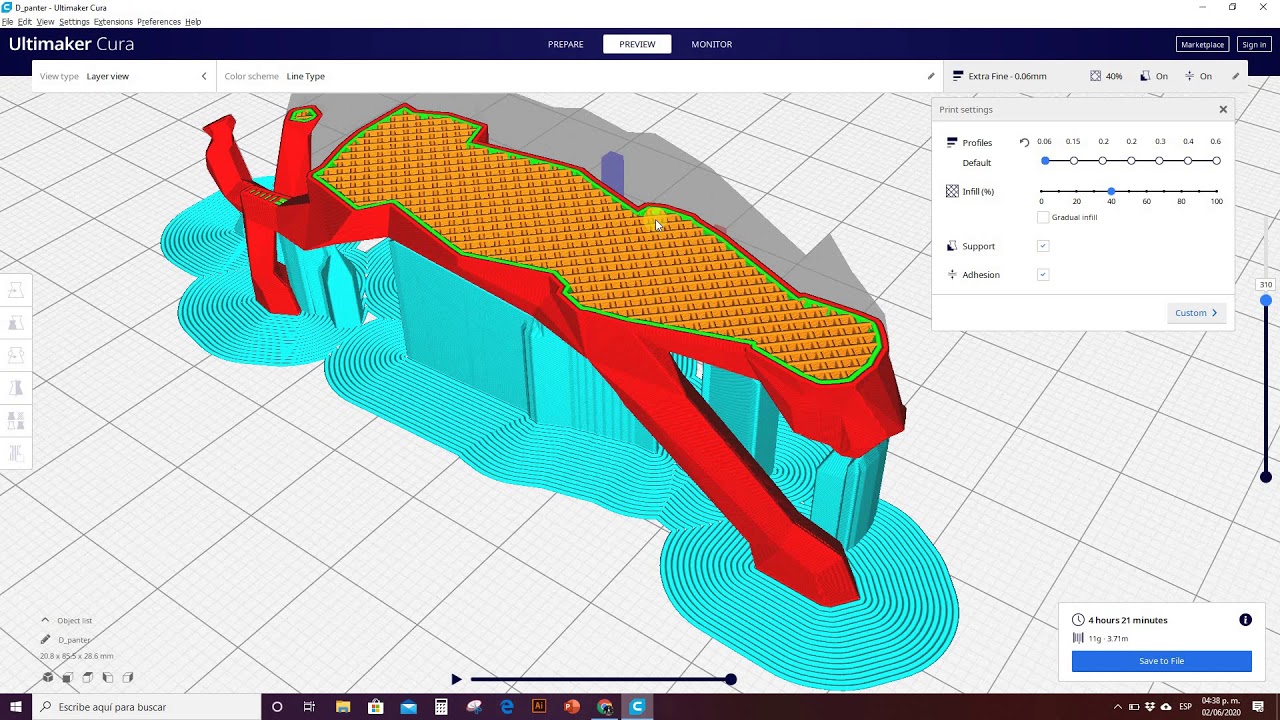Click the layer slider lower handle
This screenshot has width=1280, height=720.
pyautogui.click(x=1266, y=477)
